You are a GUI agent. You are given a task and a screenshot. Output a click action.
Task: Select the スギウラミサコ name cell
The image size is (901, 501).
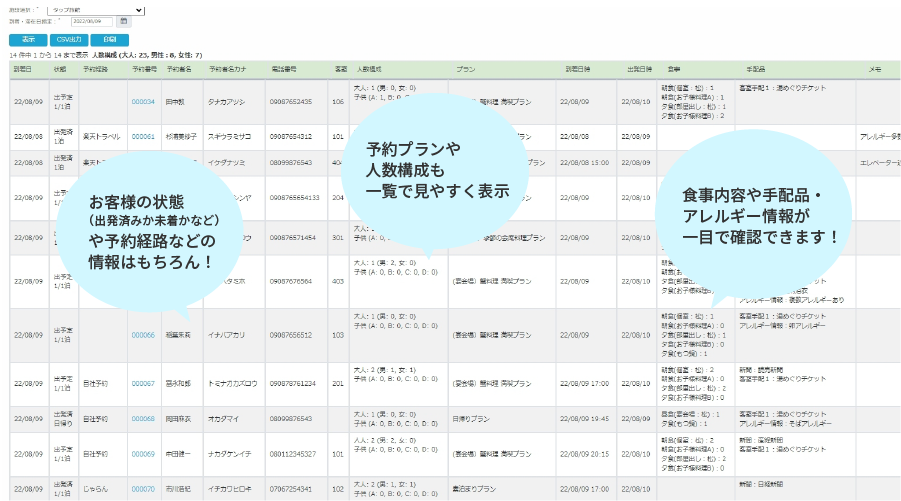click(x=229, y=137)
